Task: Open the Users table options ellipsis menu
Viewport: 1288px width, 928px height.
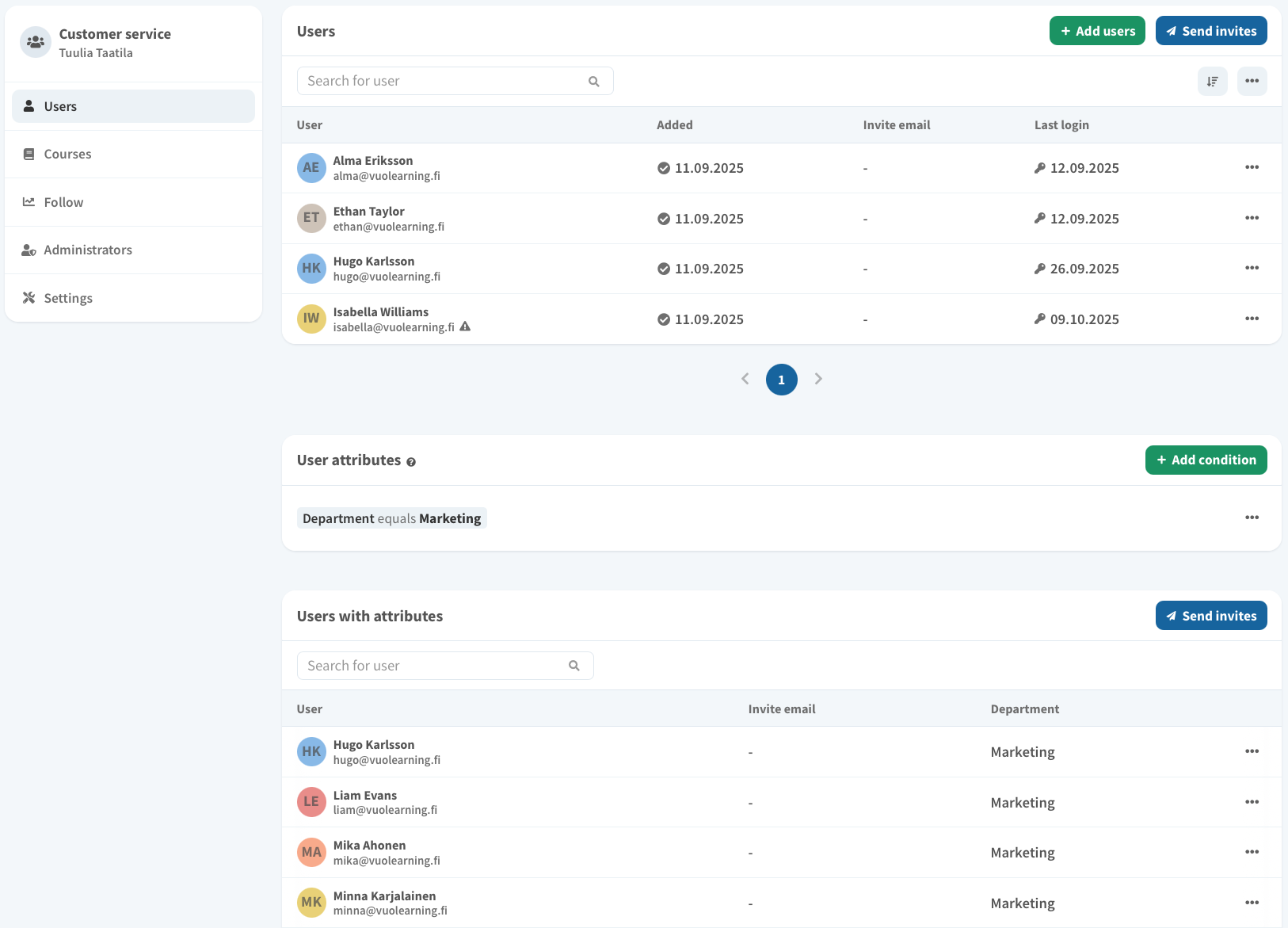Action: [x=1252, y=81]
